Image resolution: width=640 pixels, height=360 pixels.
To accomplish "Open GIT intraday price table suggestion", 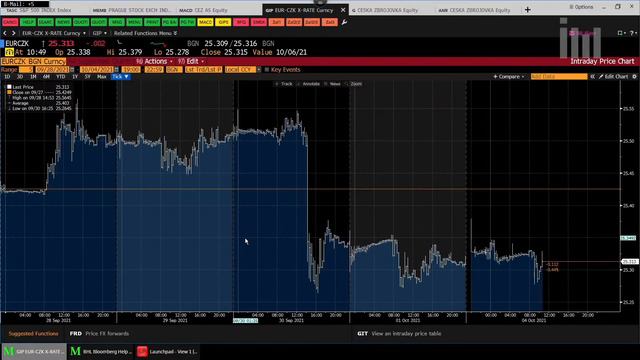I will tap(399, 333).
